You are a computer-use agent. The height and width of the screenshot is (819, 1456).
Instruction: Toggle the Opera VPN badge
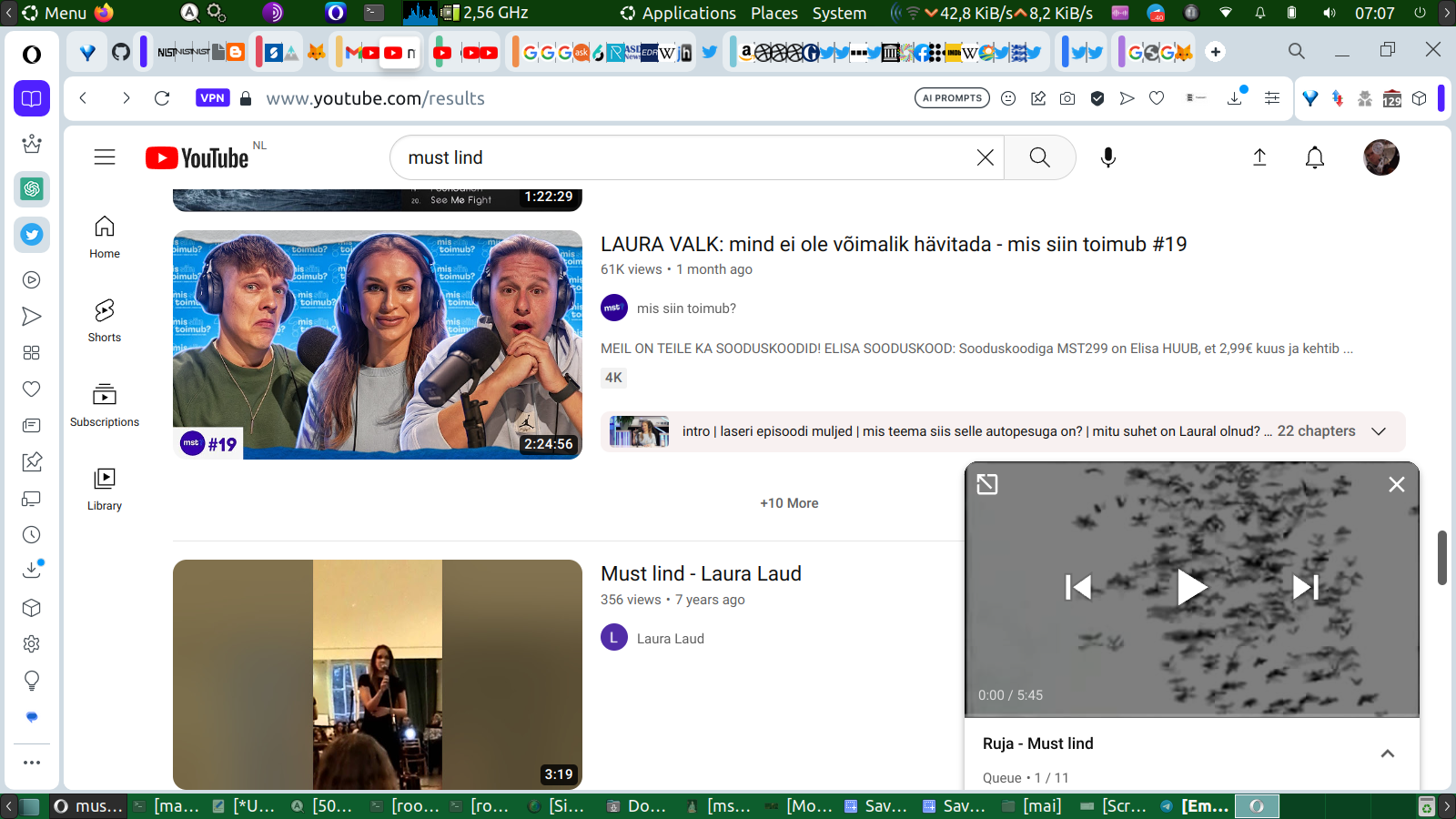(x=212, y=98)
